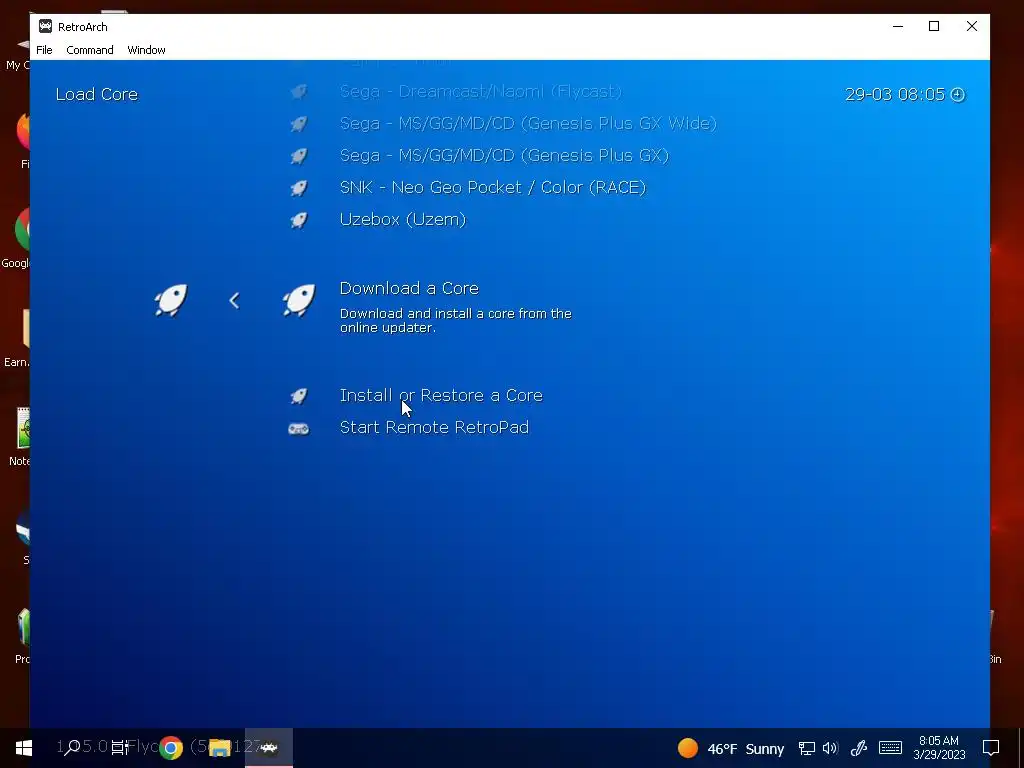
Task: Click rocket icon beside Genesis Plus GX Wide
Action: tap(299, 123)
